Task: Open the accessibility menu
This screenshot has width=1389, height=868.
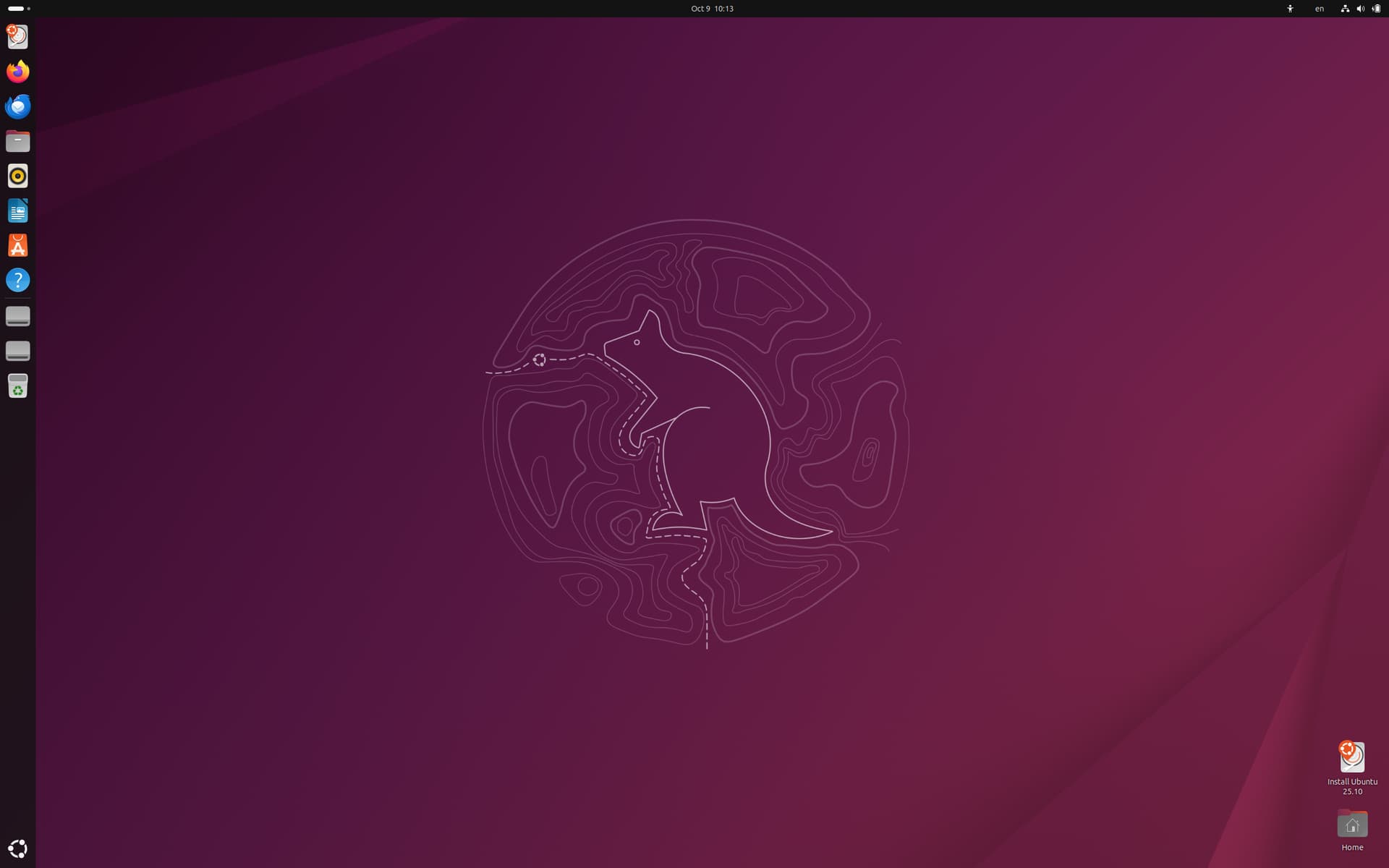Action: point(1290,9)
